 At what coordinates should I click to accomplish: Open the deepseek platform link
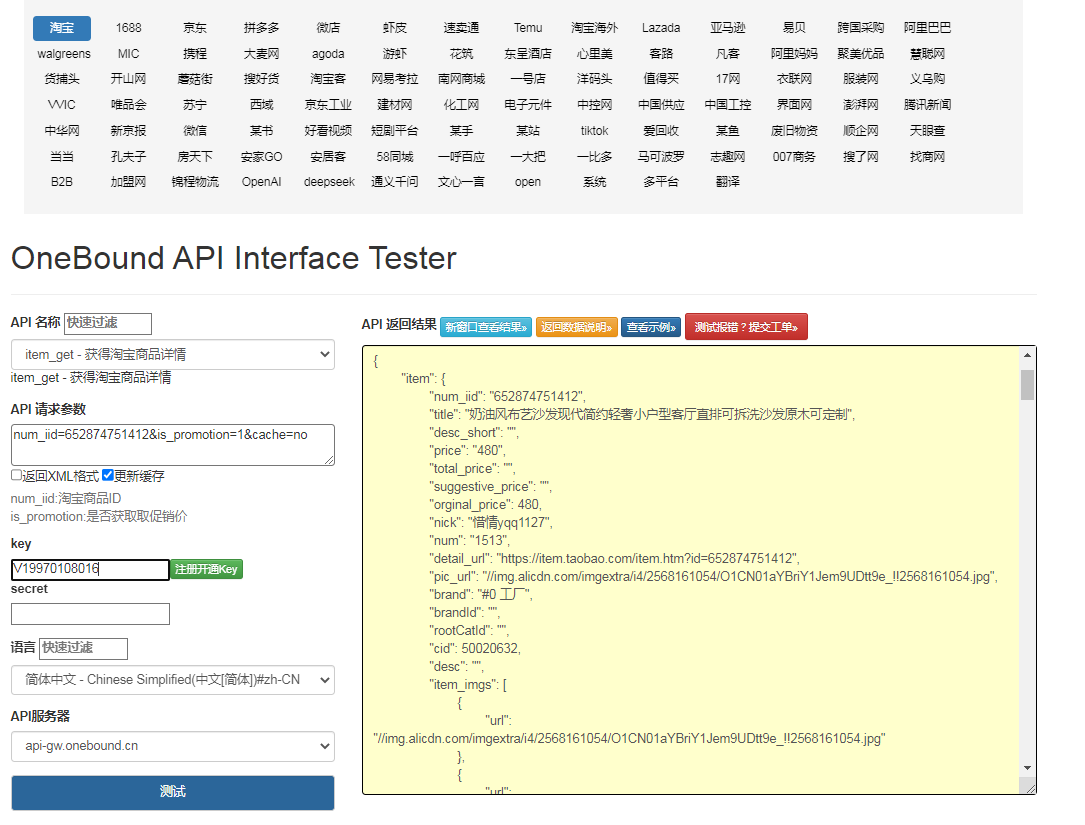(x=329, y=182)
